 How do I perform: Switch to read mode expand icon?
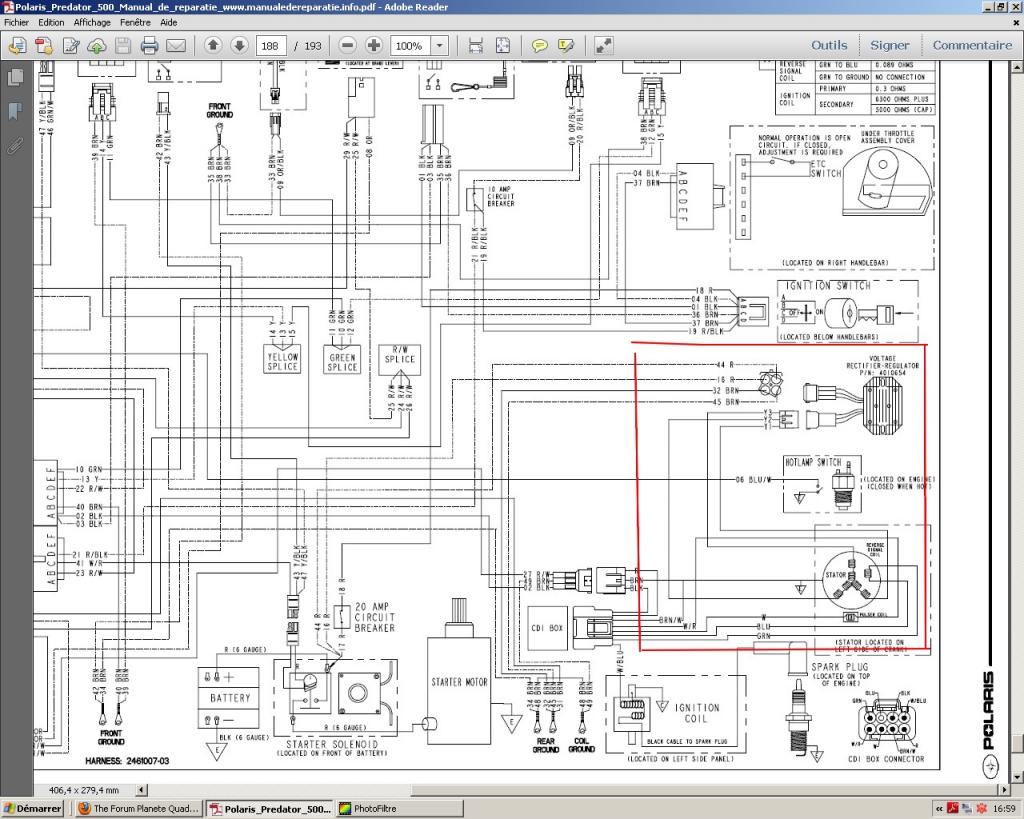pos(603,46)
